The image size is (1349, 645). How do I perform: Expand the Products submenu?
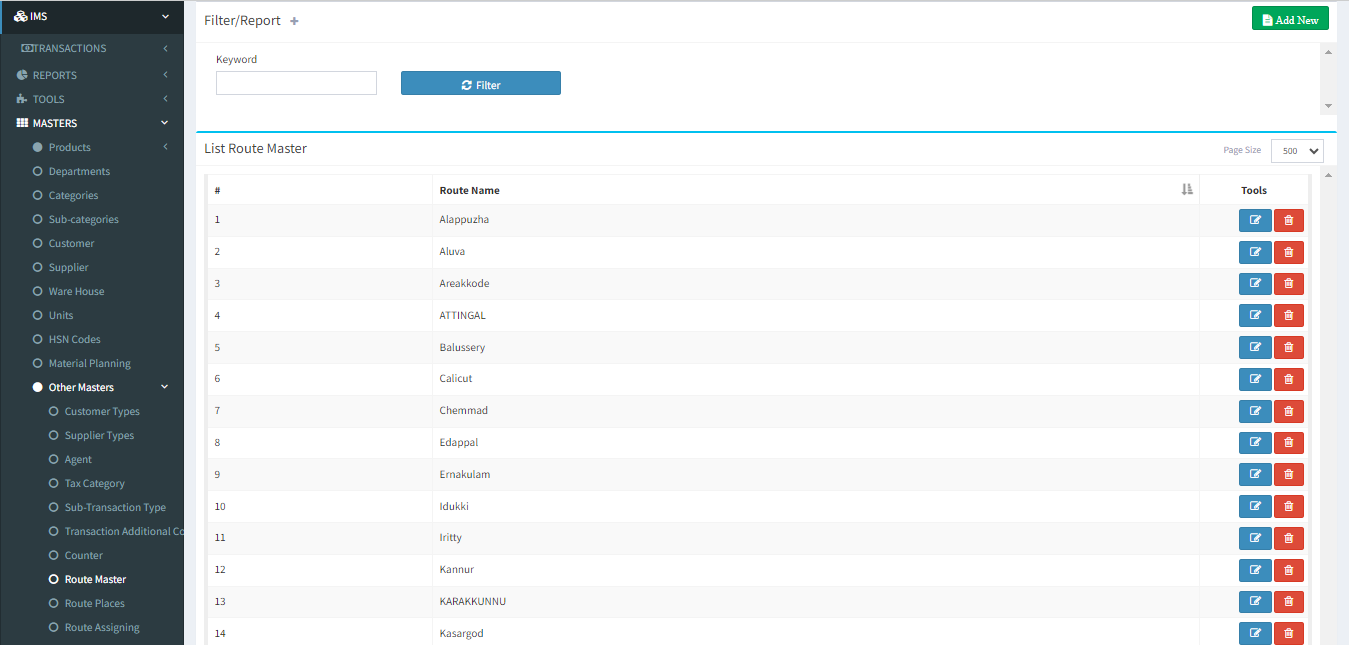click(x=165, y=147)
